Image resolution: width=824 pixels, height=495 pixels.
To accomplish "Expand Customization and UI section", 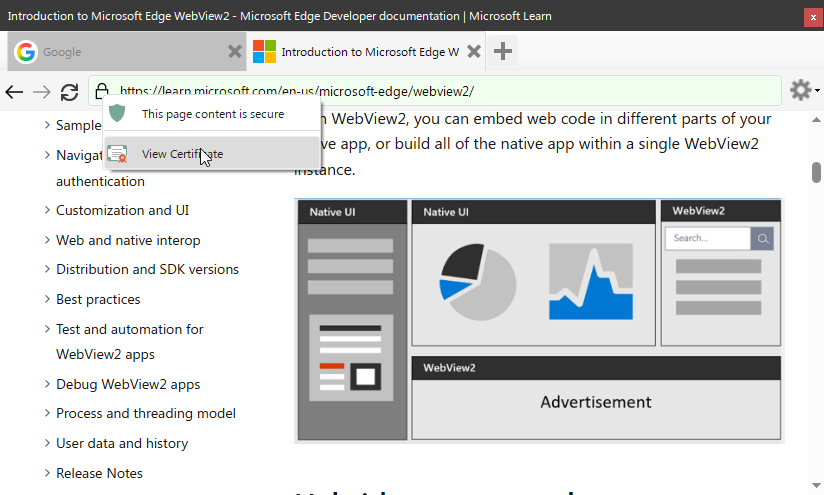I will (122, 210).
